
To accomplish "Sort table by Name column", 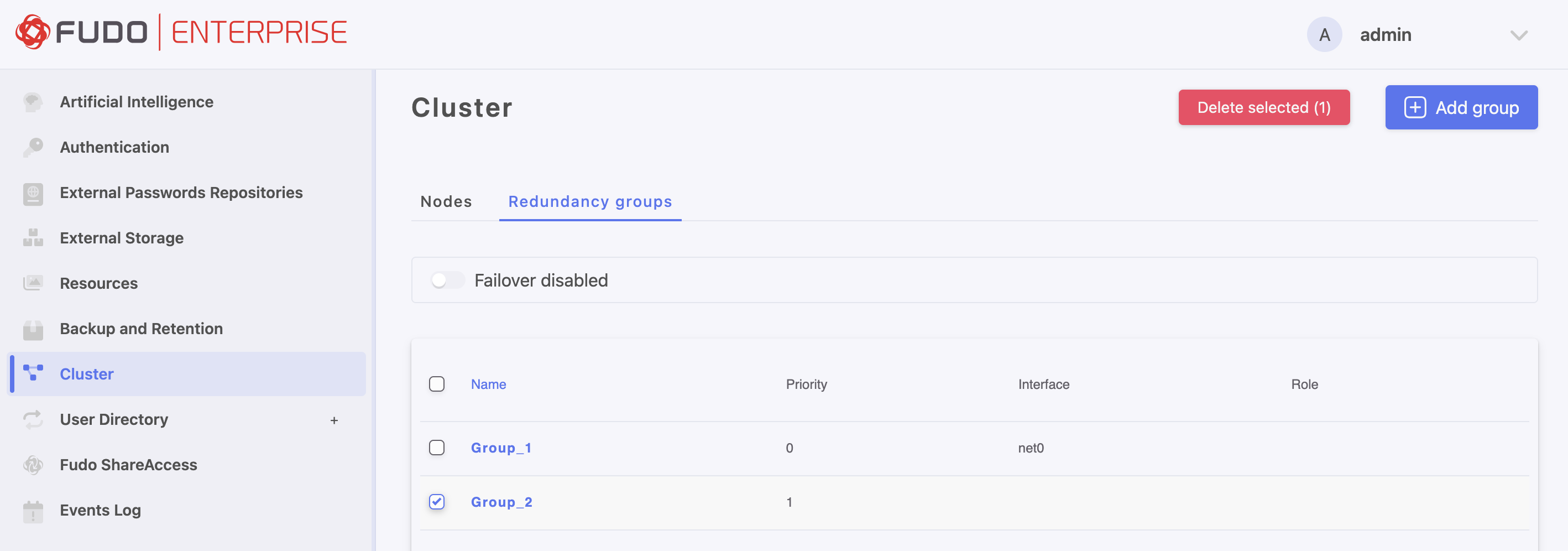I will pyautogui.click(x=488, y=384).
